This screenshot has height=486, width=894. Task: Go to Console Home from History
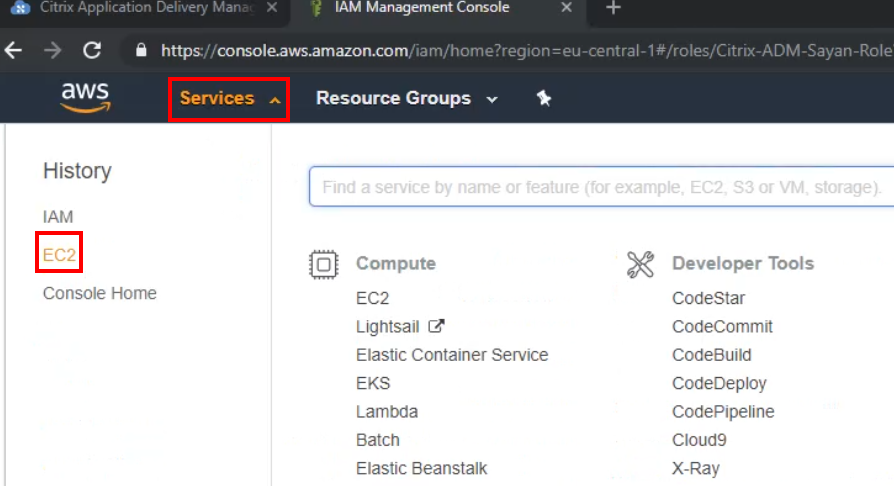(x=100, y=293)
